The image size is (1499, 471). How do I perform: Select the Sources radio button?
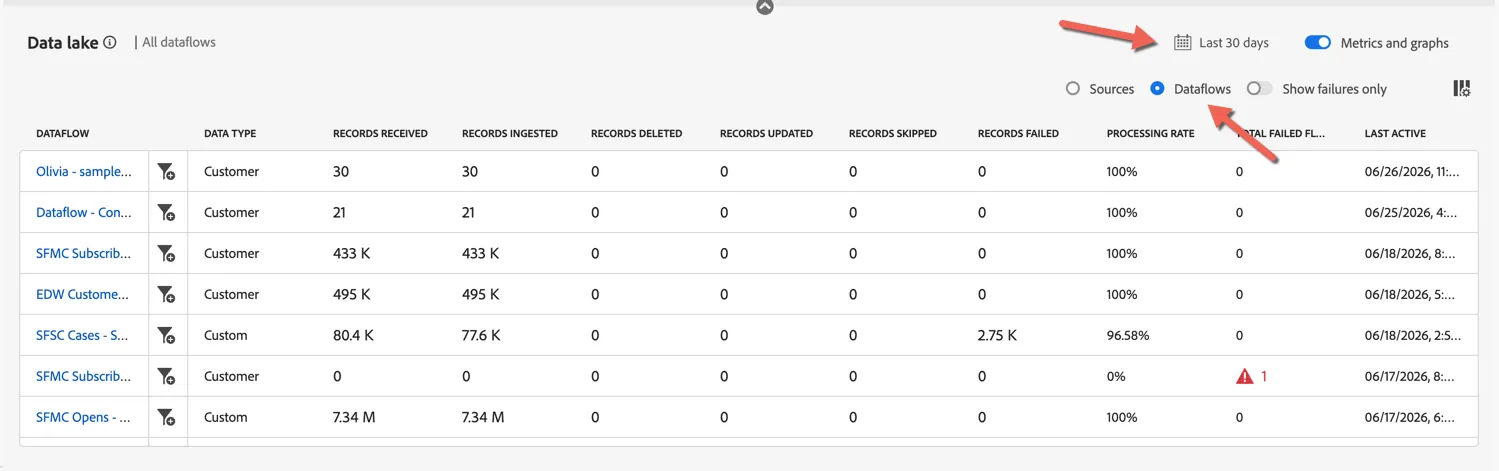[x=1073, y=88]
